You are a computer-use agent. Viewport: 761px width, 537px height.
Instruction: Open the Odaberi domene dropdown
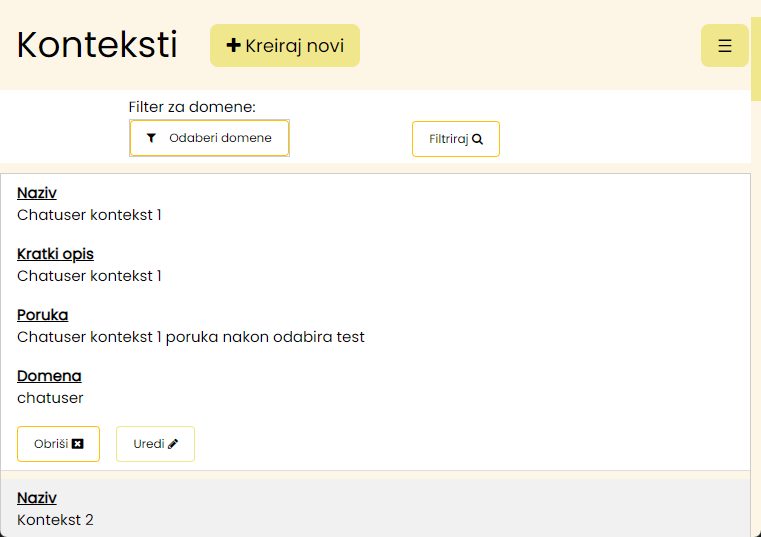click(209, 138)
